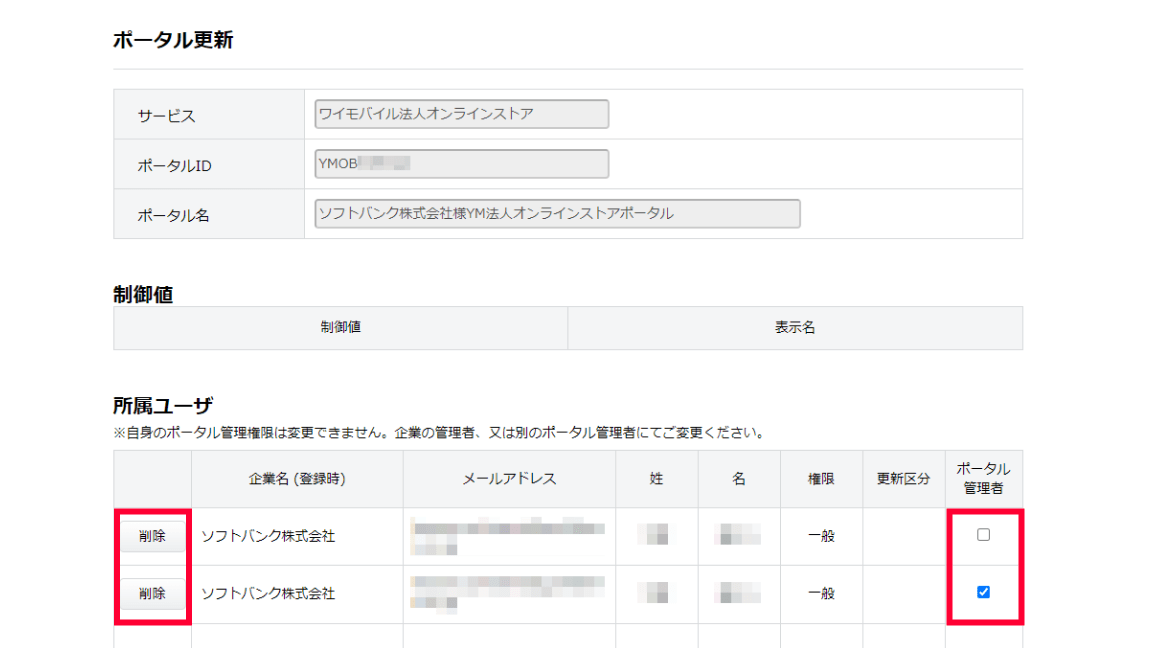Click the ポータル管理者 column header
Viewport: 1152px width, 648px height.
click(983, 478)
